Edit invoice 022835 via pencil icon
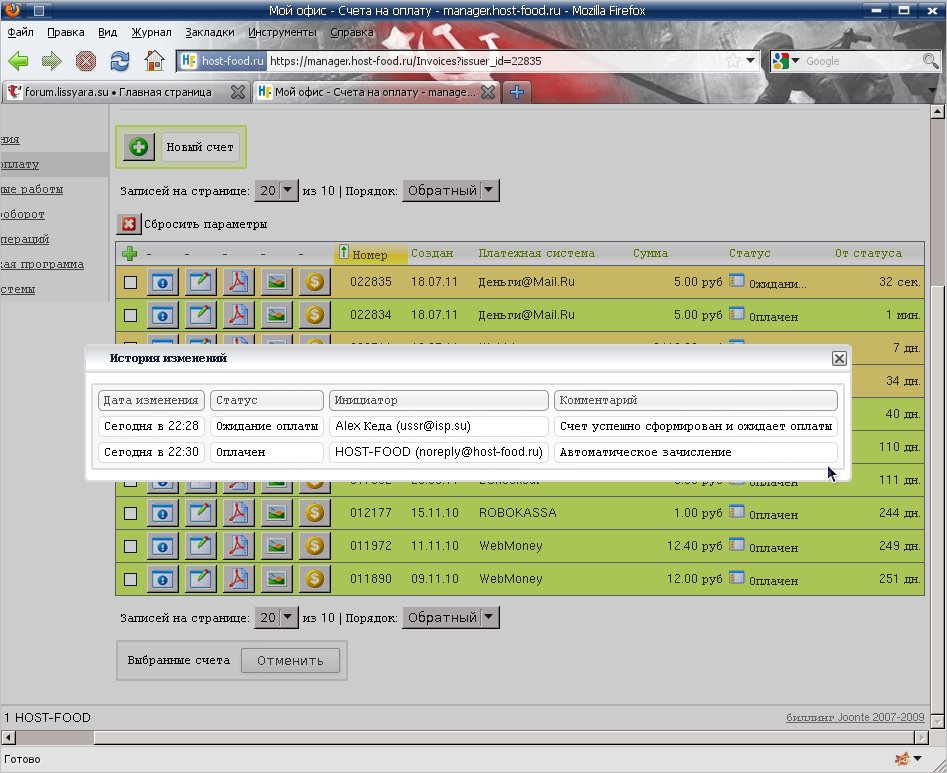Screen dimensions: 947x773 tap(201, 282)
